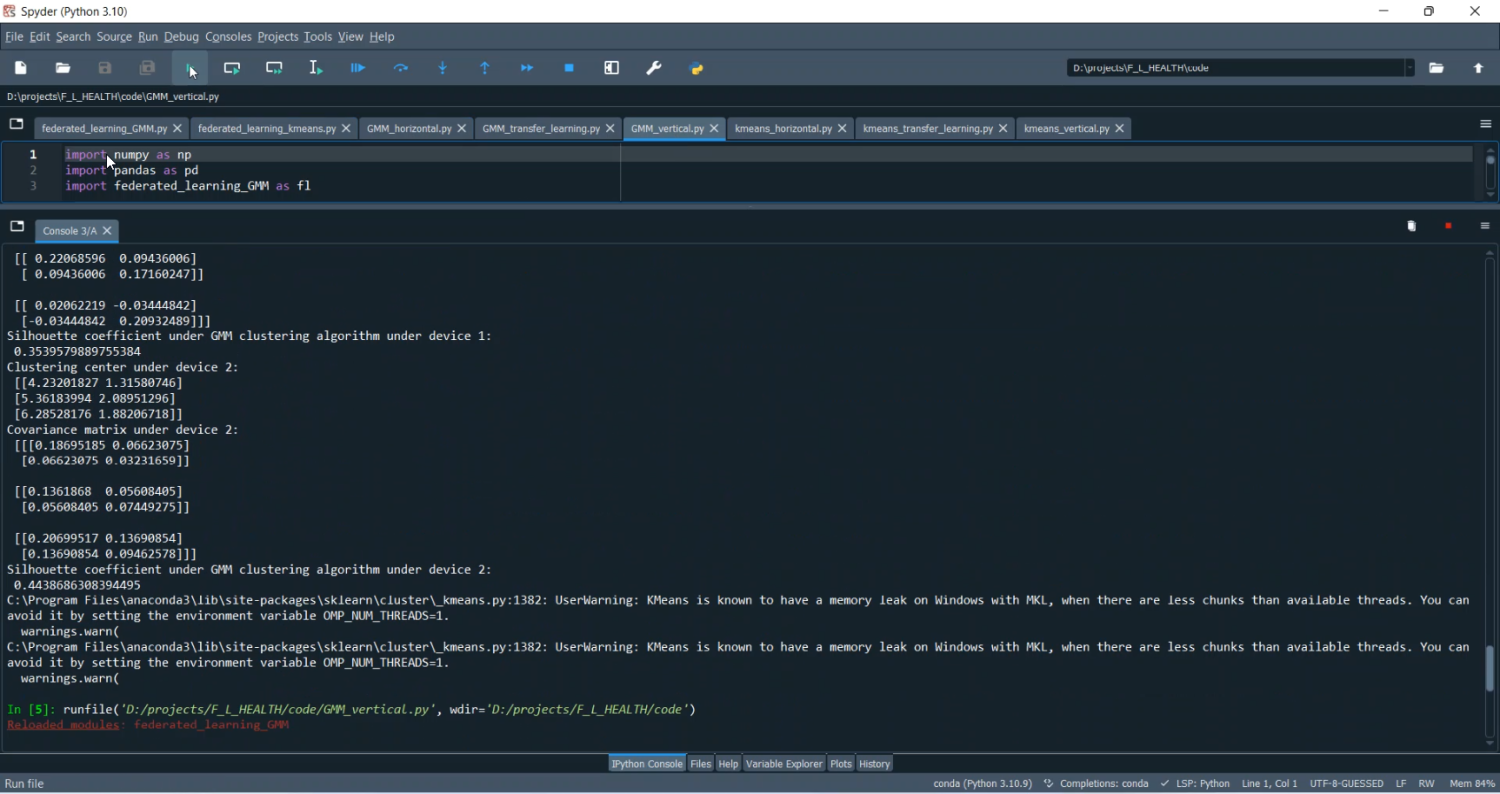The width and height of the screenshot is (1500, 794).
Task: Open Preferences via the wrench icon
Action: tap(654, 68)
